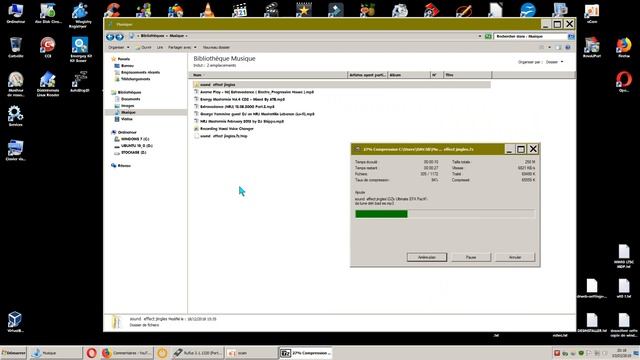Select the sound effect jingles folder
Viewport: 640px width, 360px height.
click(x=218, y=84)
